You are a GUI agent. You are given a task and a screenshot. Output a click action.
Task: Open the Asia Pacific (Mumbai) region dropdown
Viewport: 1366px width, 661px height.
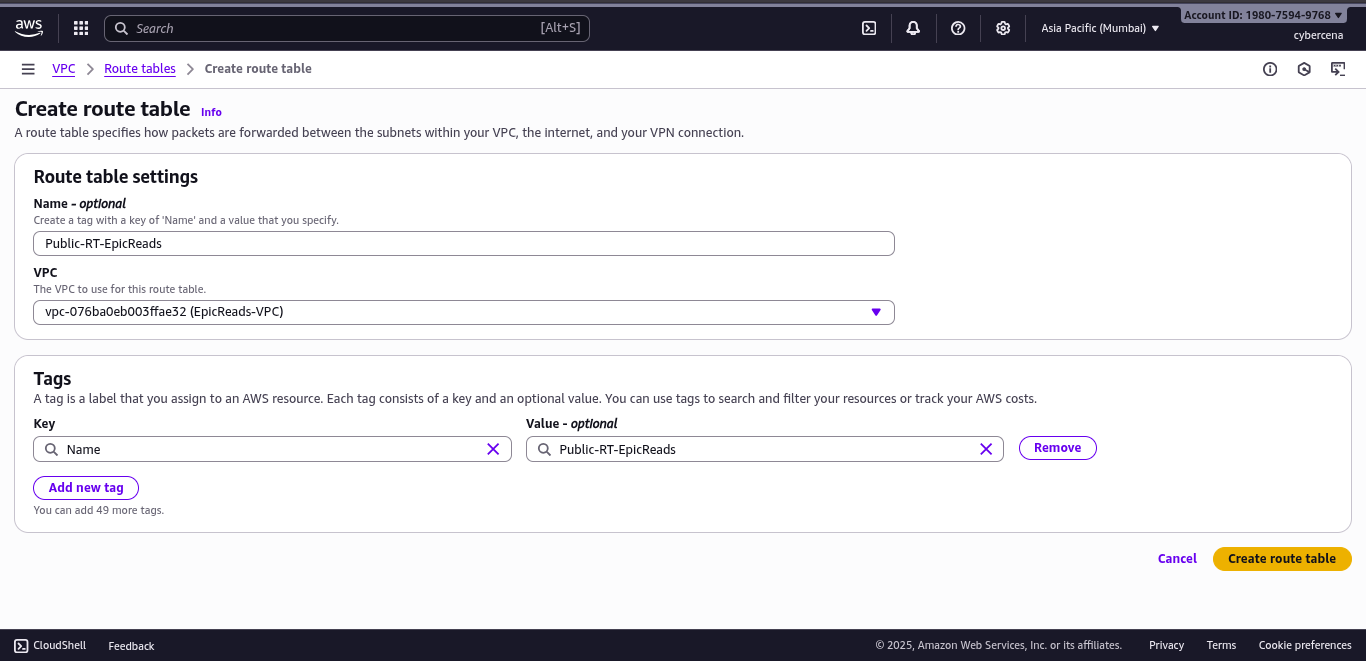pos(1100,28)
